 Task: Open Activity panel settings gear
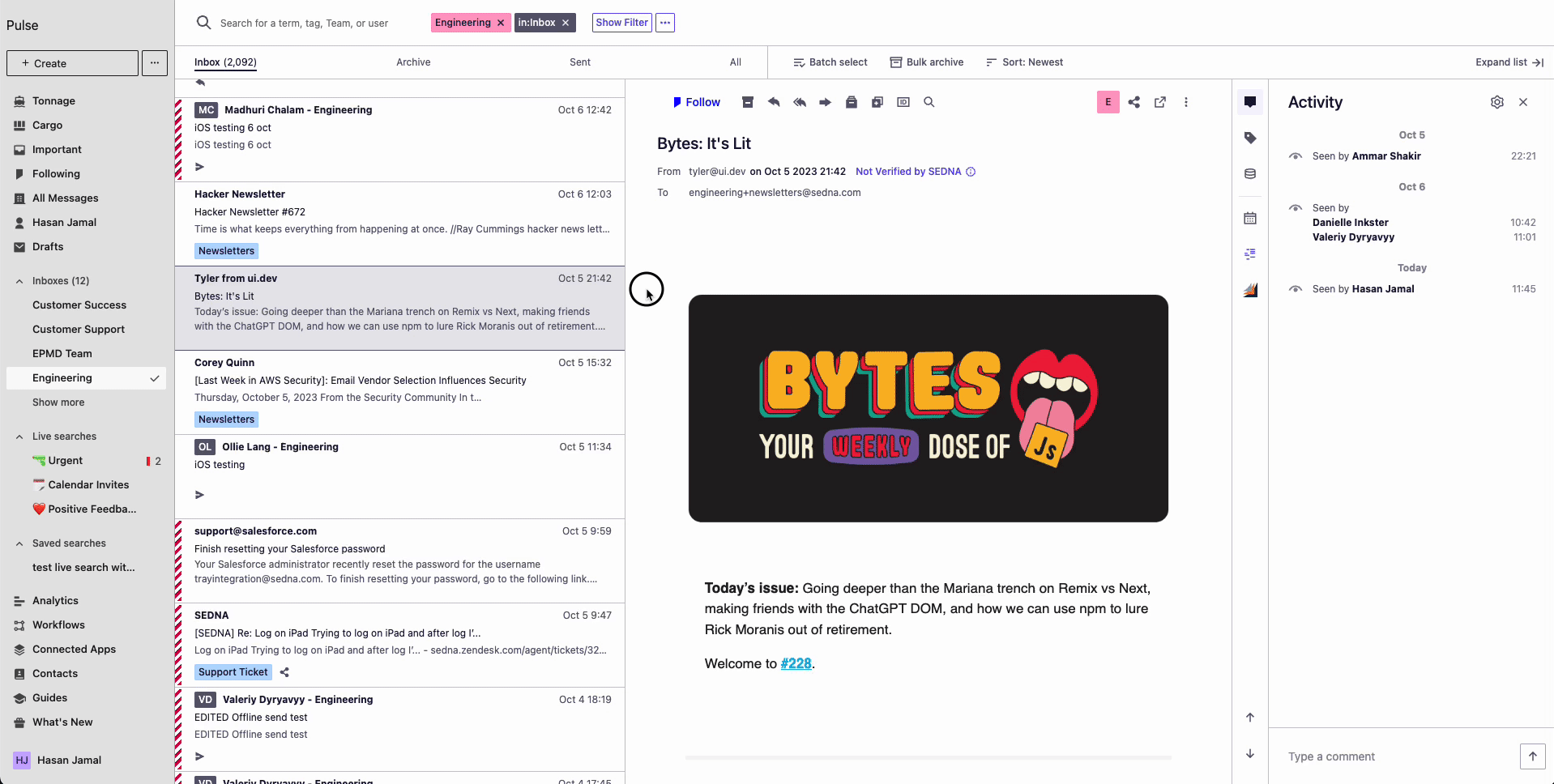[1497, 102]
